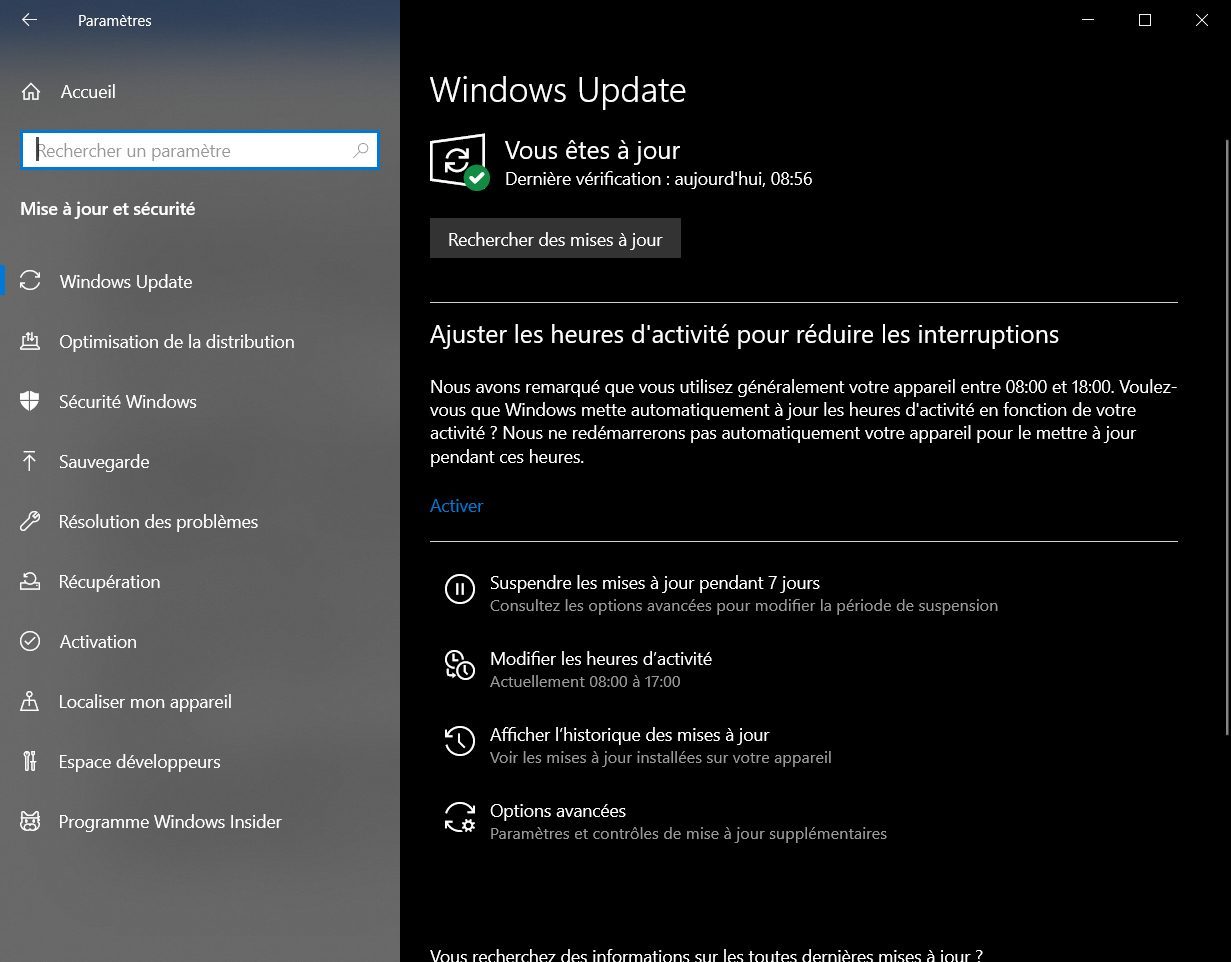Click the history icon for update history
This screenshot has width=1231, height=962.
click(459, 741)
